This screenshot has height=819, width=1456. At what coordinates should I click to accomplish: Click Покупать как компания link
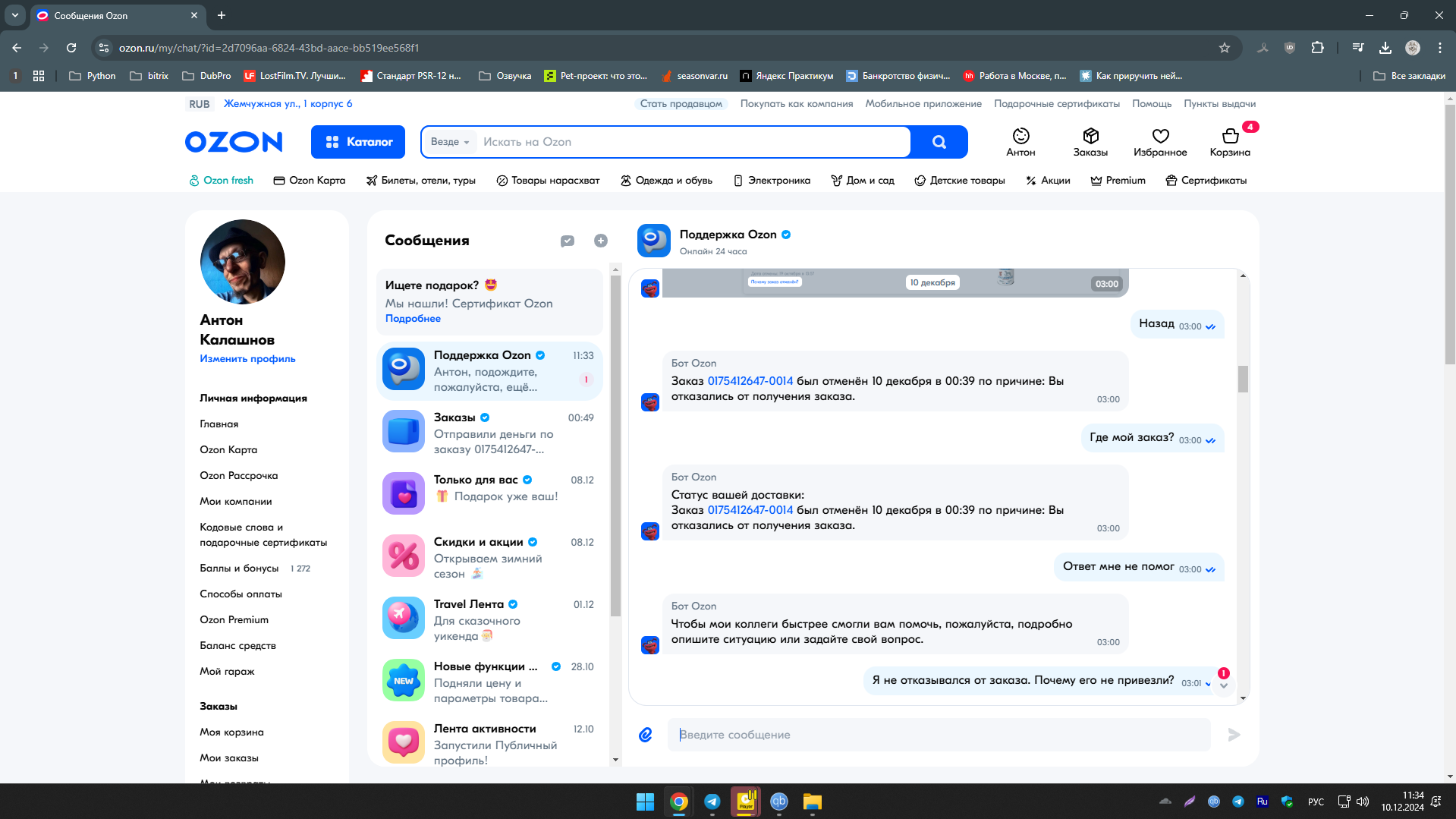(x=797, y=104)
